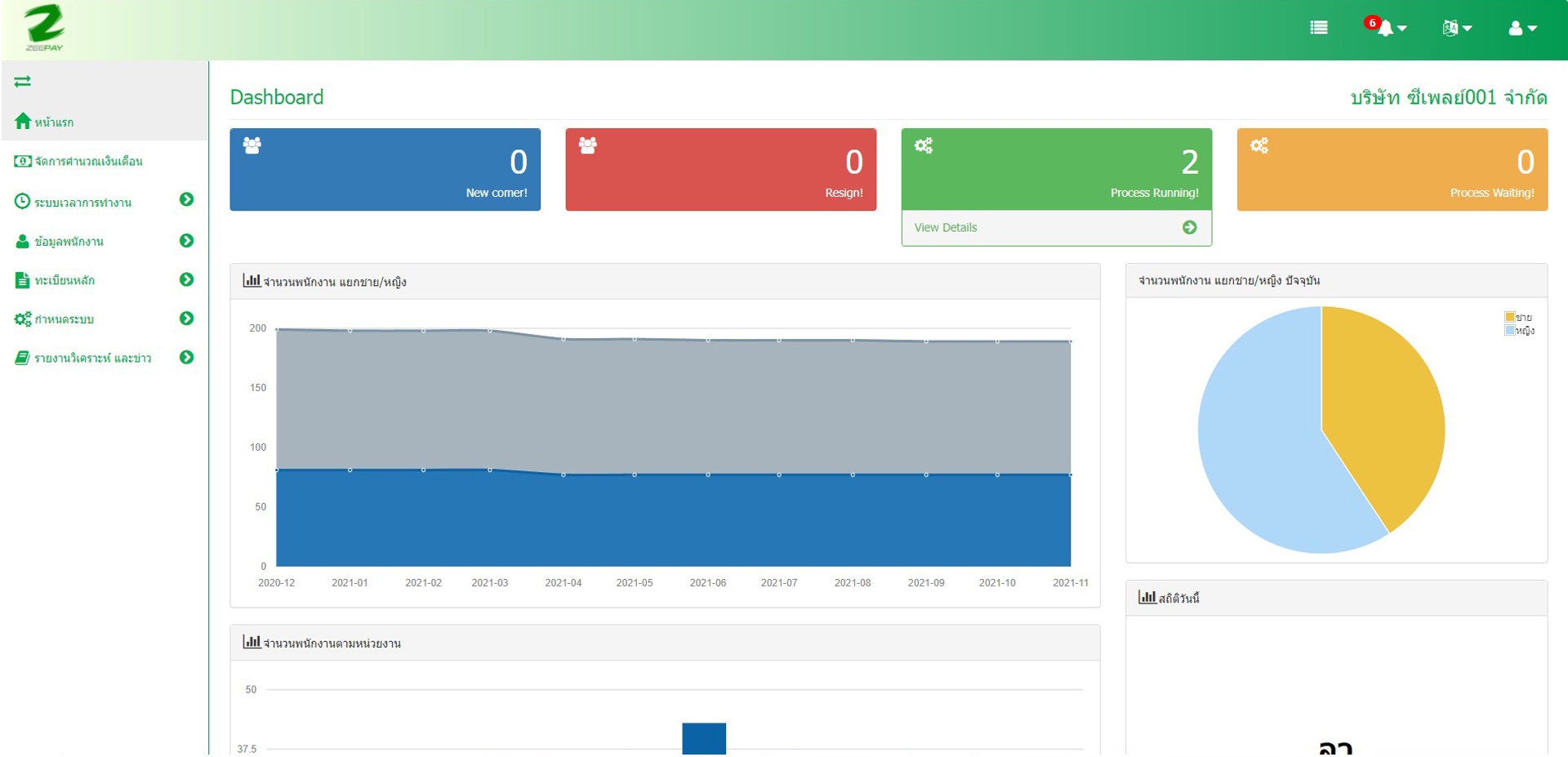The image size is (1568, 757).
Task: Click the ZeePay logo
Action: [45, 28]
